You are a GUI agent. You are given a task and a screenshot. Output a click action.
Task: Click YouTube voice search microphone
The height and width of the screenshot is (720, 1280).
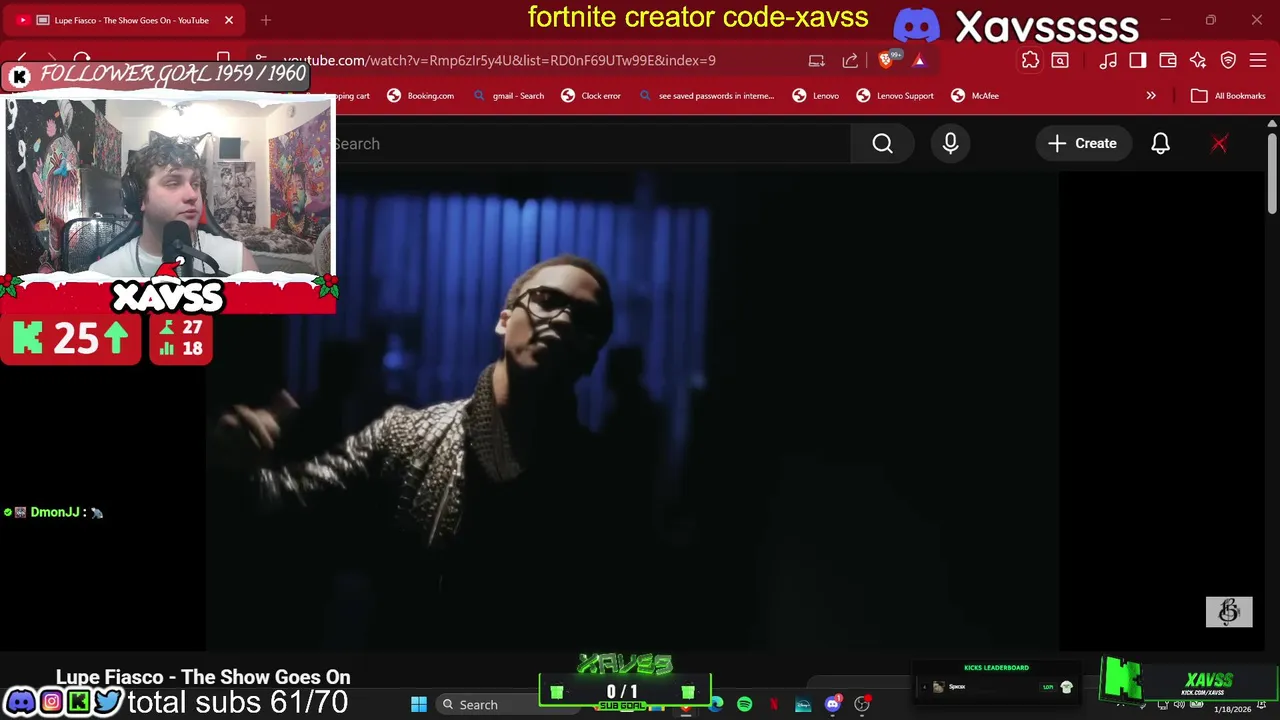[950, 144]
